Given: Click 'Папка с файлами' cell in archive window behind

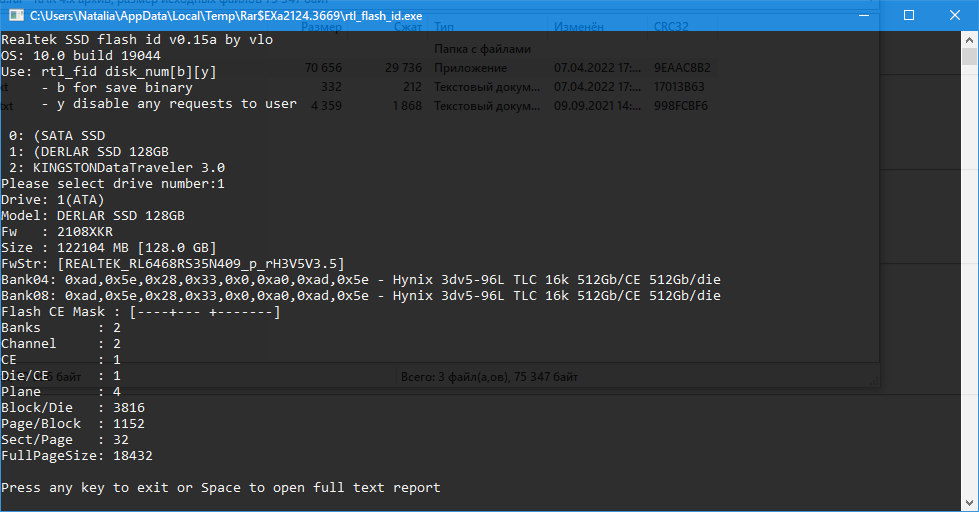Looking at the screenshot, I should pos(483,49).
